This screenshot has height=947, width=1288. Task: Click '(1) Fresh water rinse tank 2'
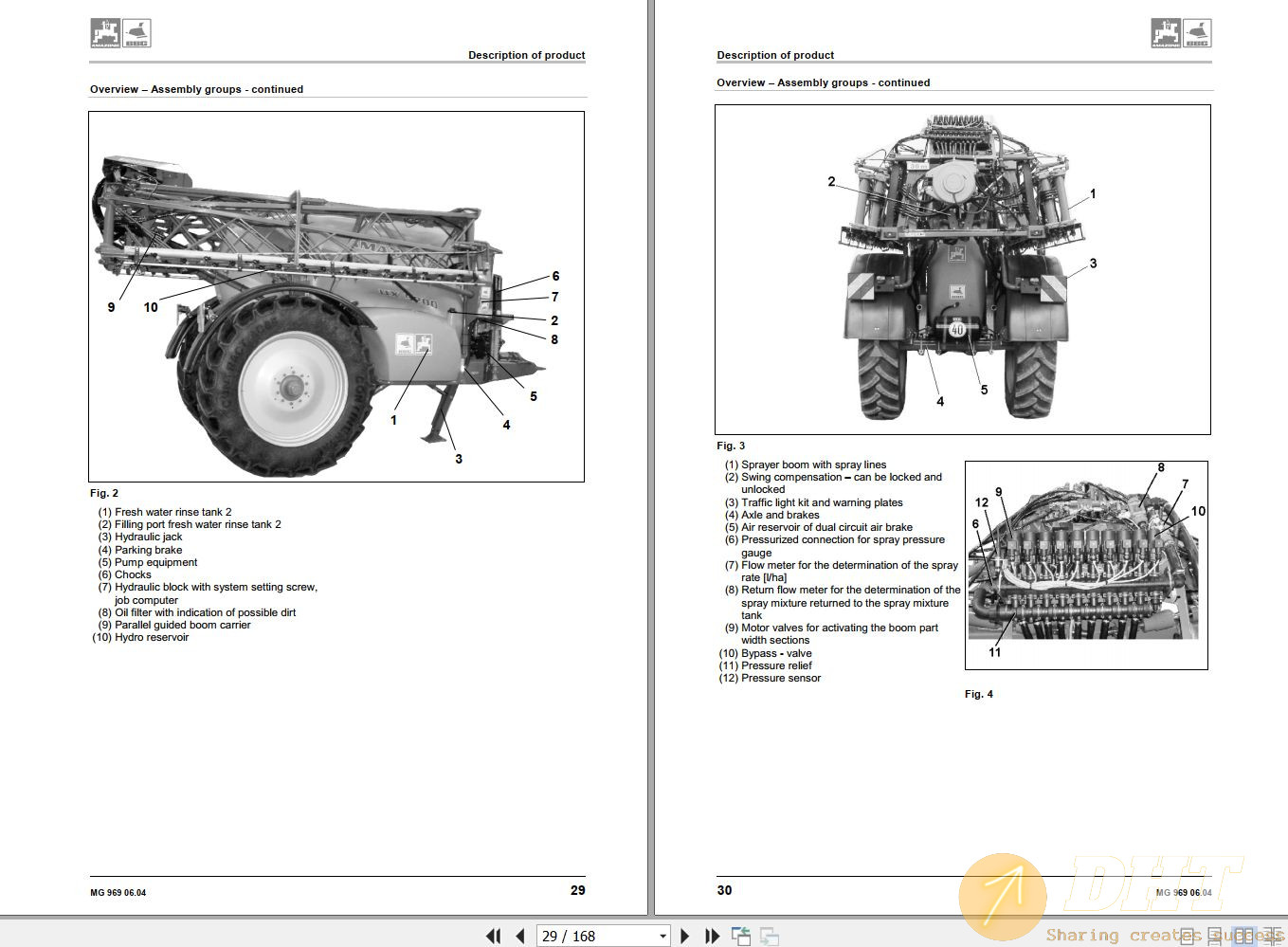point(165,512)
